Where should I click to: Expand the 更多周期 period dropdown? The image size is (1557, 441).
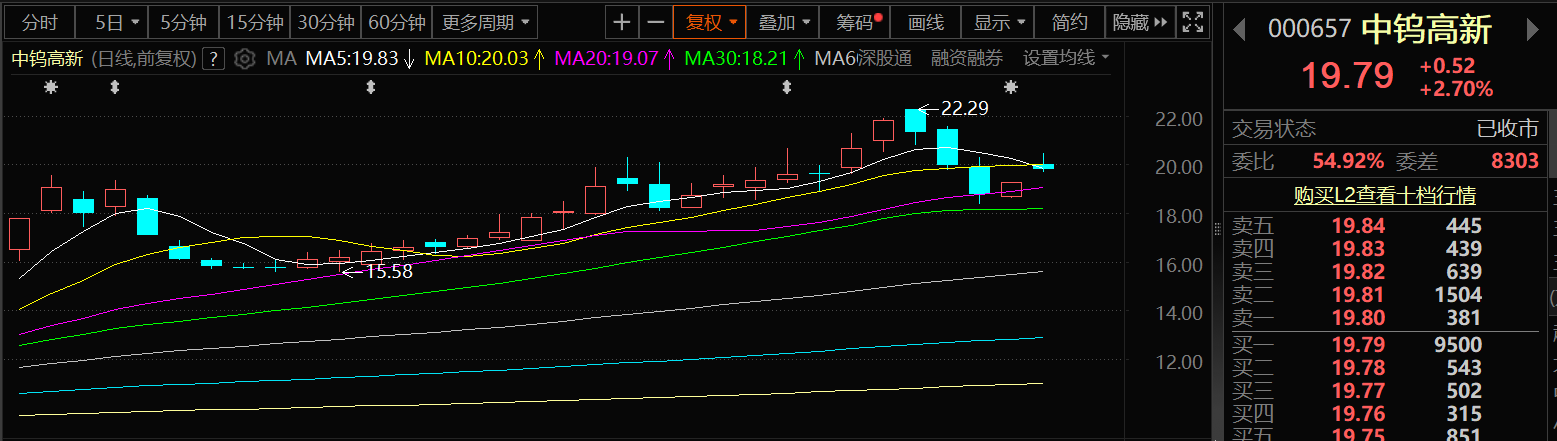click(486, 22)
